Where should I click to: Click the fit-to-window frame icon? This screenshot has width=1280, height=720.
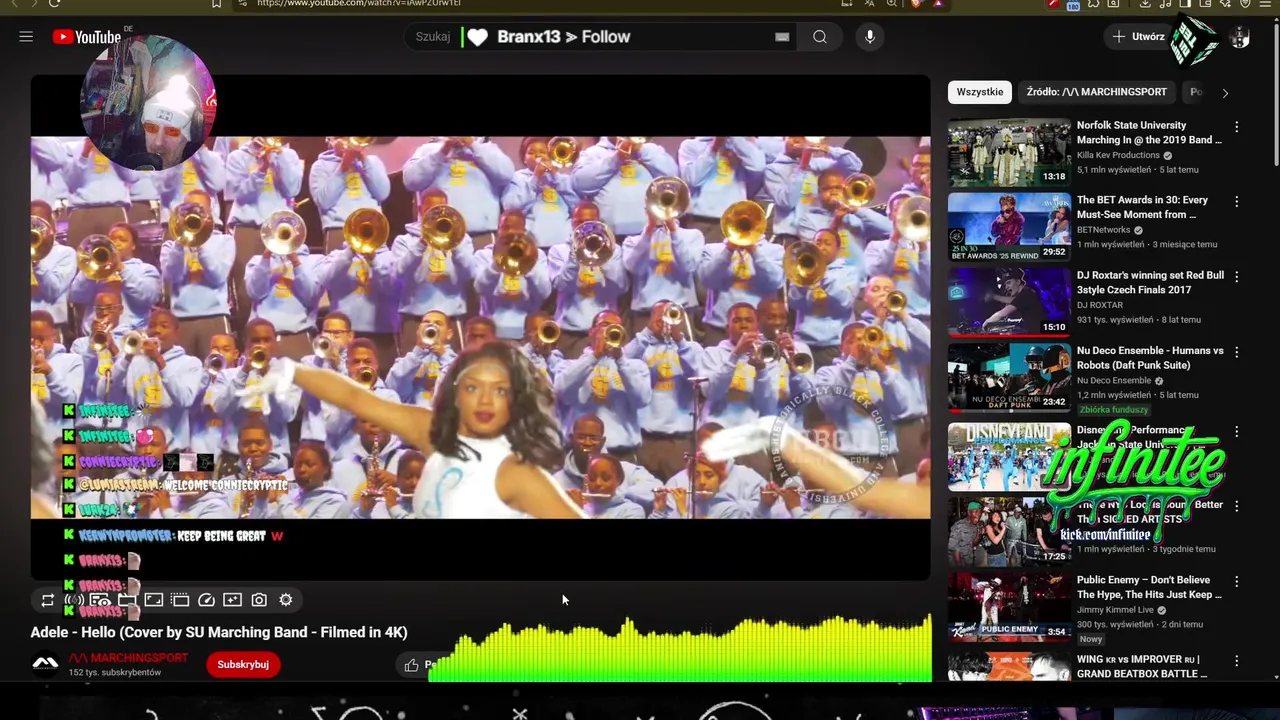[x=153, y=600]
